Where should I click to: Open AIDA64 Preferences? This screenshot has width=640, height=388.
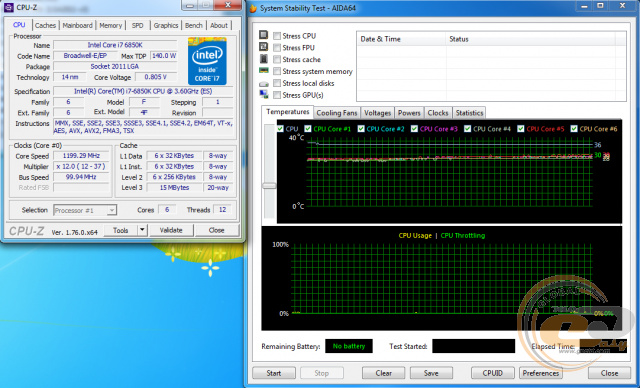point(541,373)
